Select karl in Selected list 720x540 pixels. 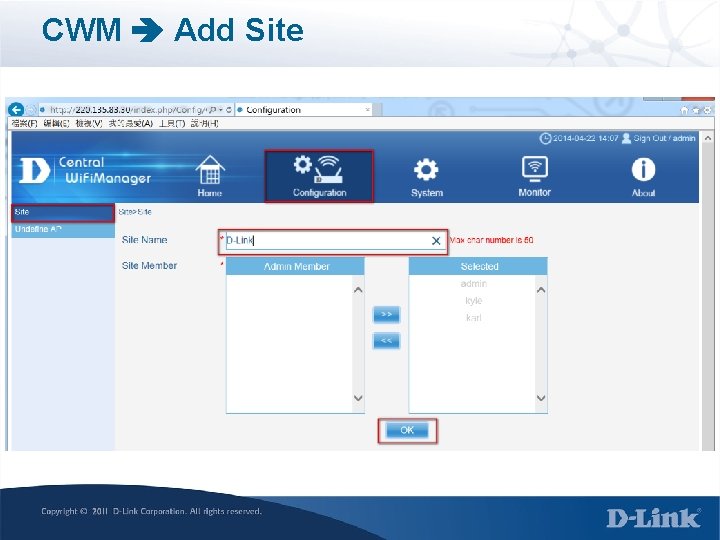[x=473, y=318]
